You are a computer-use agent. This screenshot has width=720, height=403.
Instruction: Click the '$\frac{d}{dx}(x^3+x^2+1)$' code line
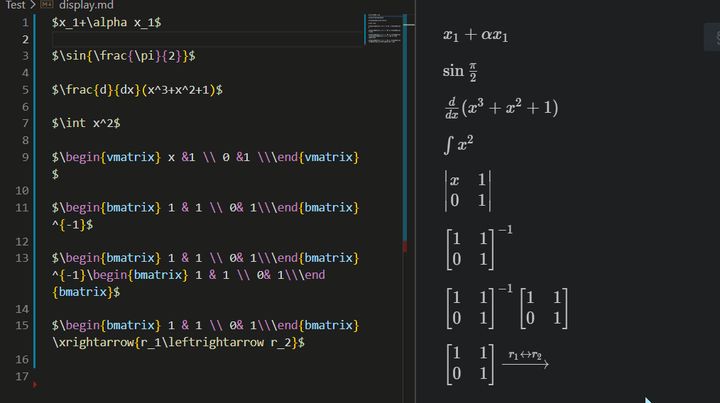tap(137, 90)
